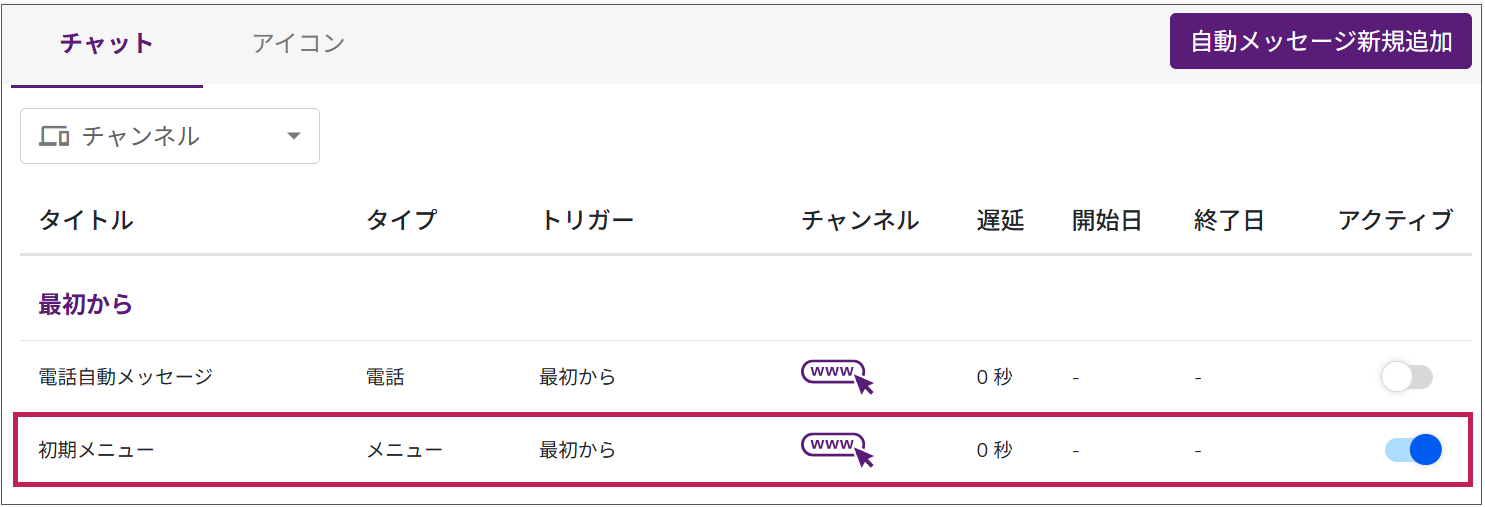Enable the 電話自動メッセージ active toggle

(1407, 377)
